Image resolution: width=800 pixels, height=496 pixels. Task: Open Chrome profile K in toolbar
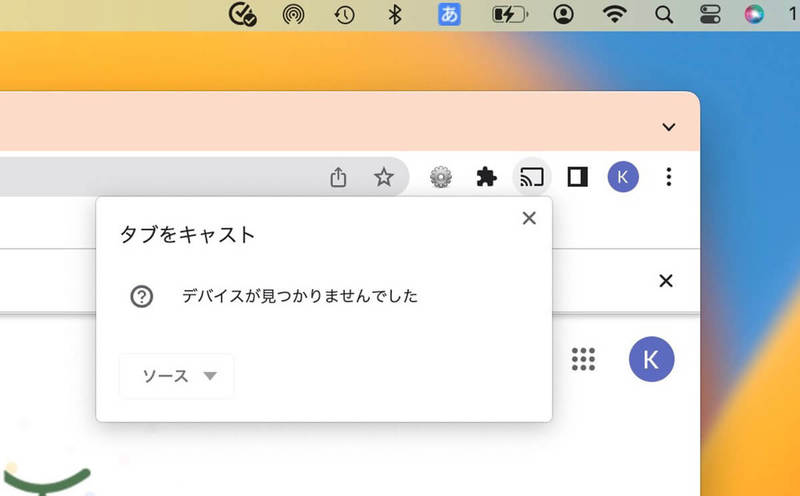click(x=622, y=177)
